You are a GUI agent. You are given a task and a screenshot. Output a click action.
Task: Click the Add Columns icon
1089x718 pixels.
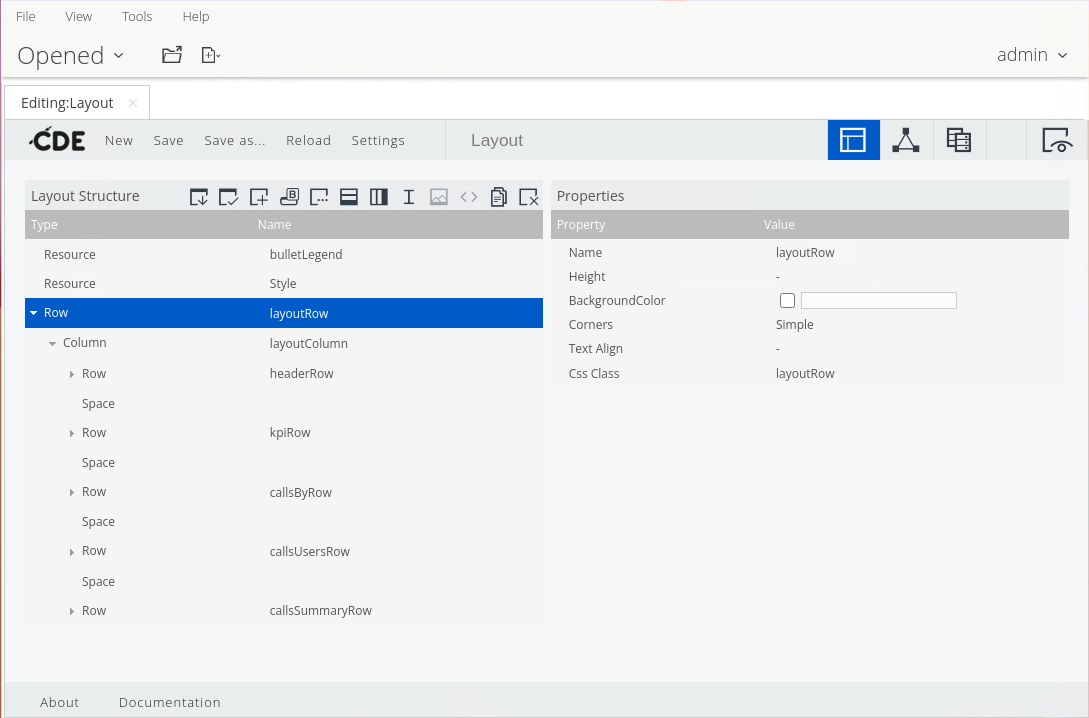click(379, 197)
